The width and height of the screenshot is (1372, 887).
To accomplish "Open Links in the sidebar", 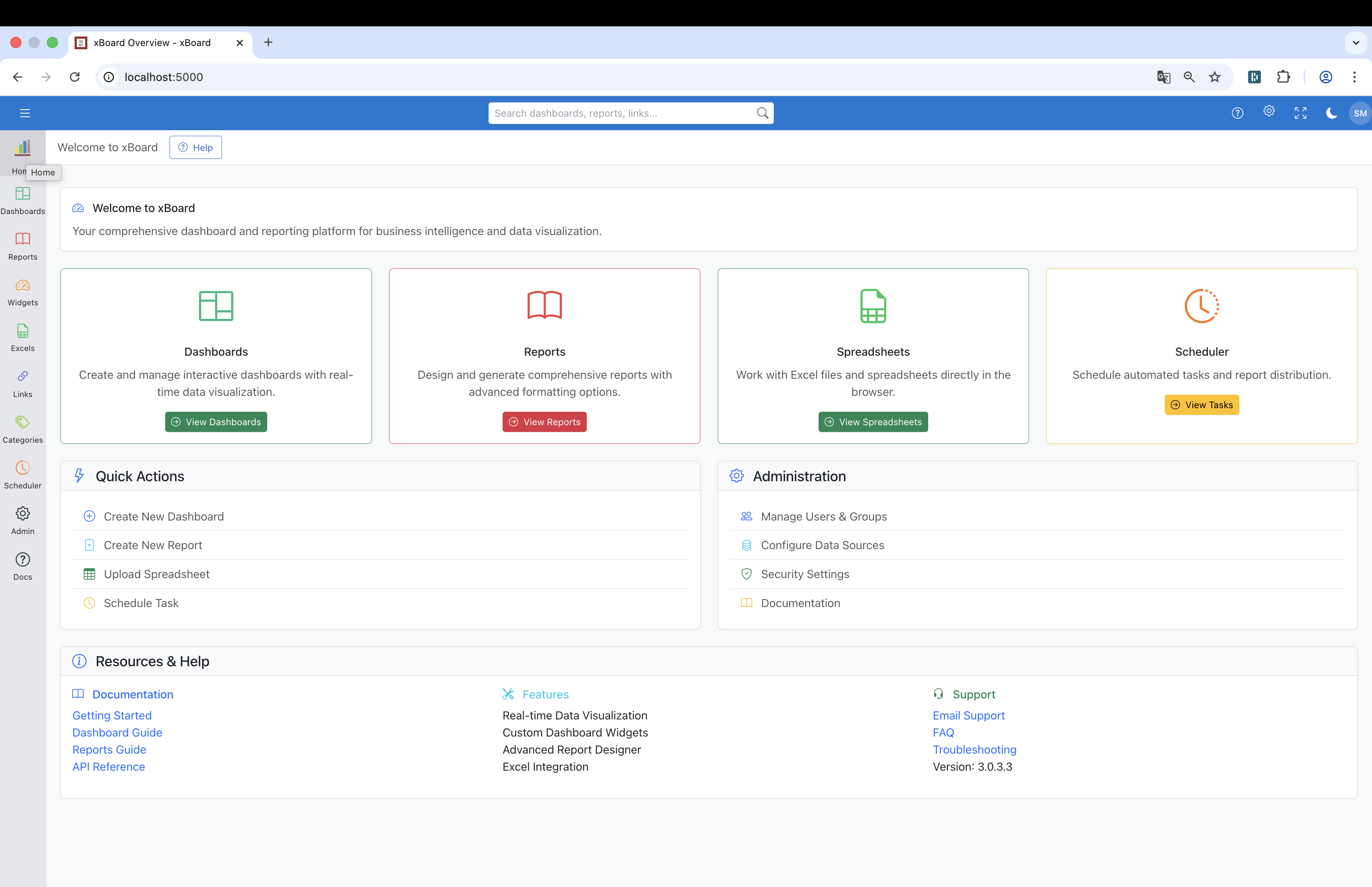I will [x=23, y=384].
